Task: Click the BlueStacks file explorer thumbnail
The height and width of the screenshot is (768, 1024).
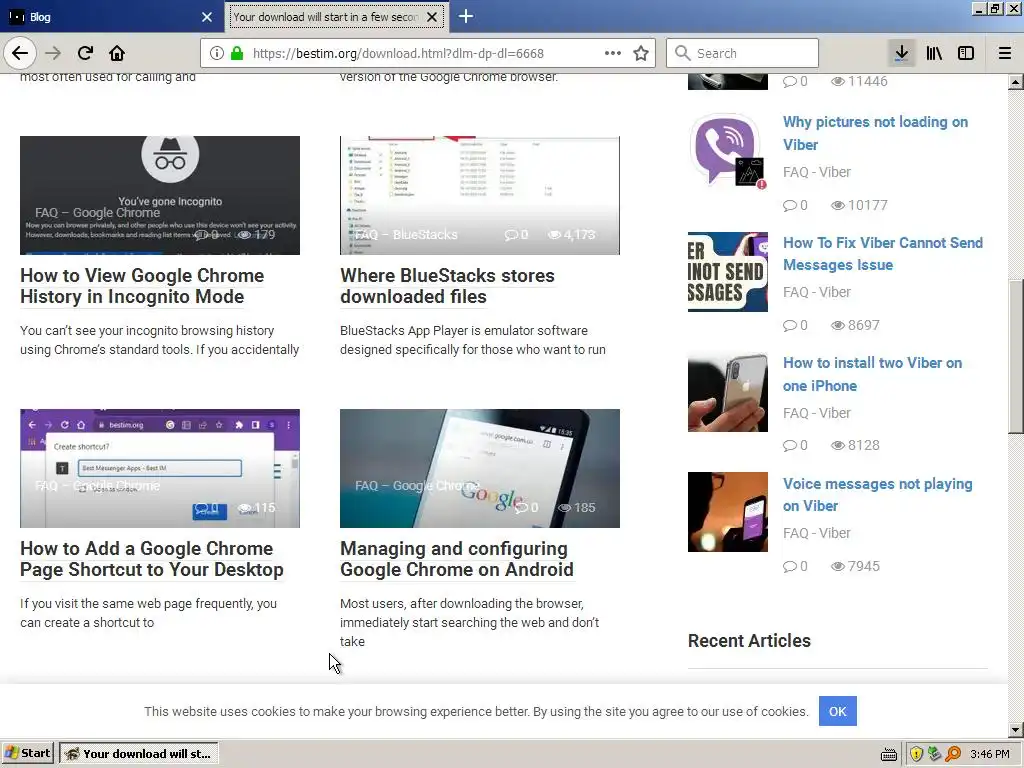Action: 480,195
